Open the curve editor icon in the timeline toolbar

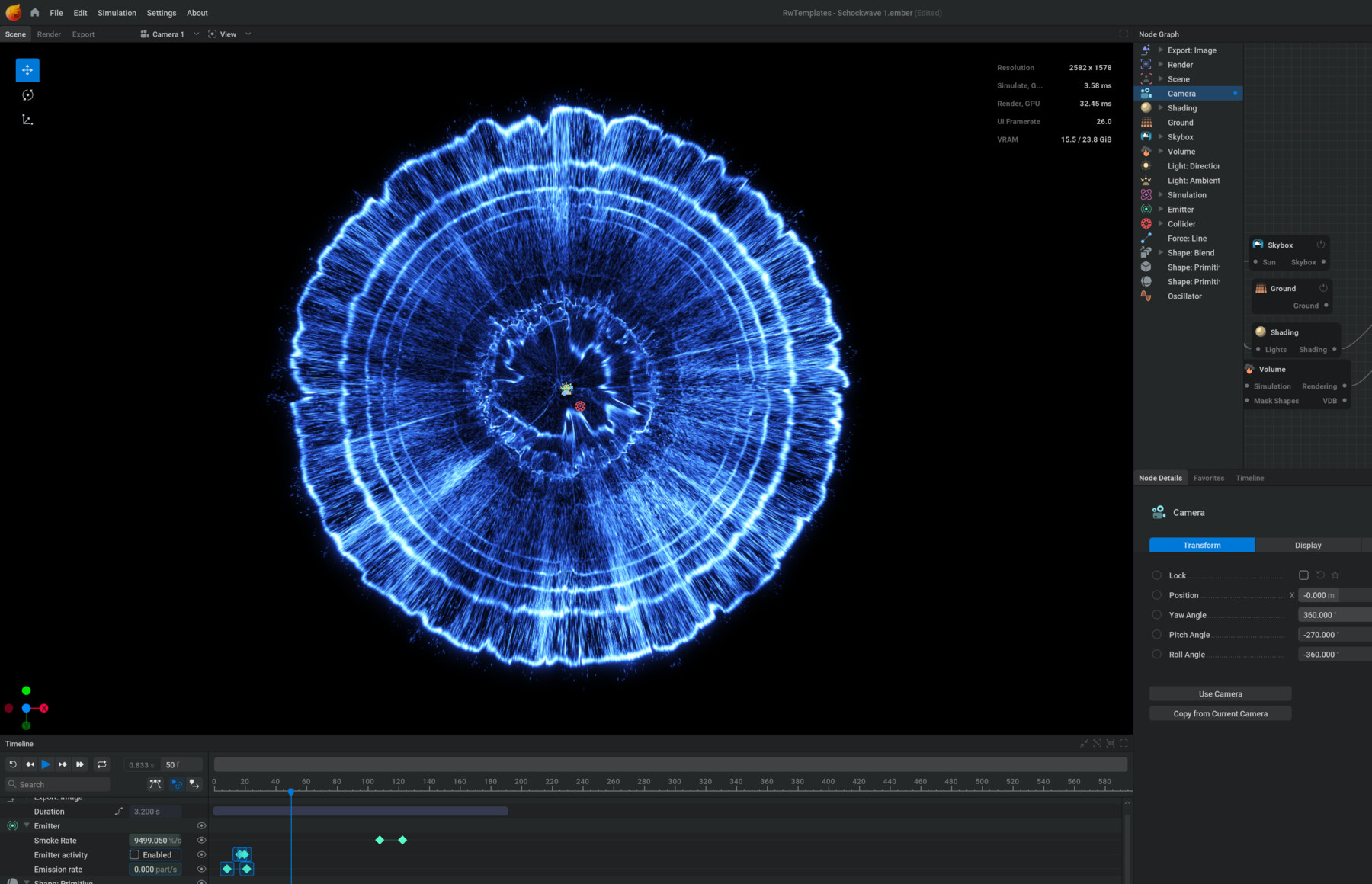(x=155, y=783)
